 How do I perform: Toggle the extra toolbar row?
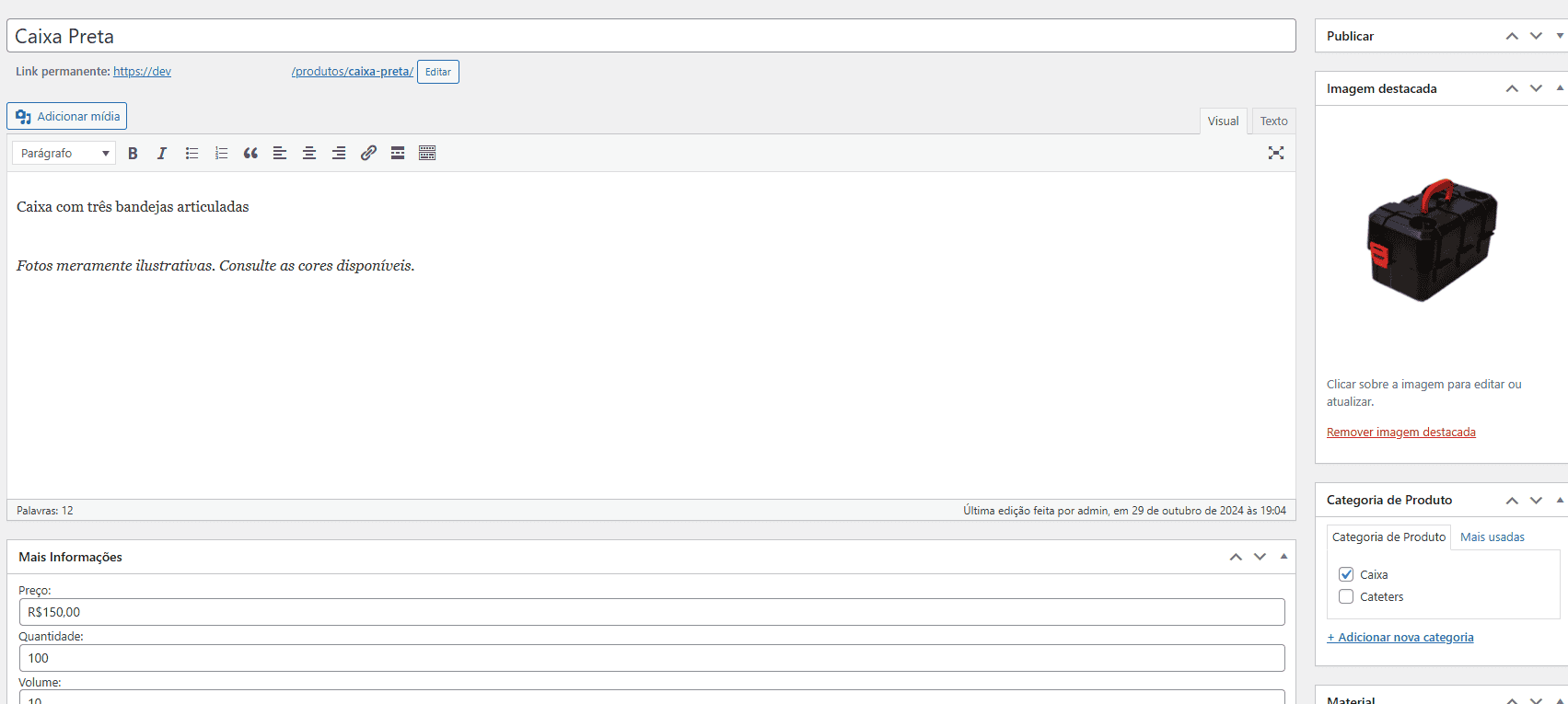point(427,154)
